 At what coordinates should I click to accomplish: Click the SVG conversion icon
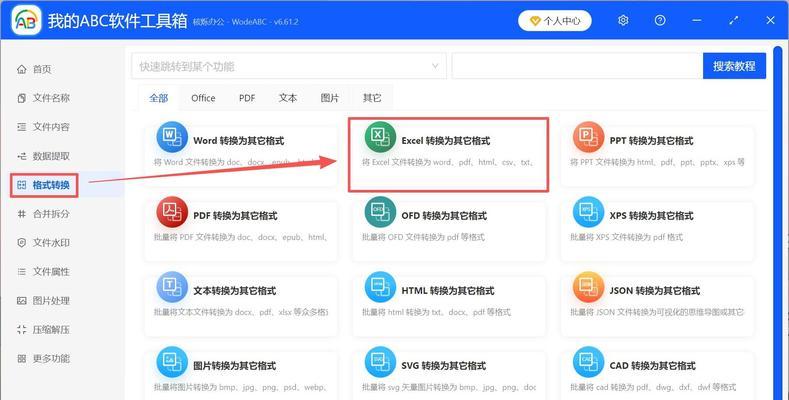(380, 362)
